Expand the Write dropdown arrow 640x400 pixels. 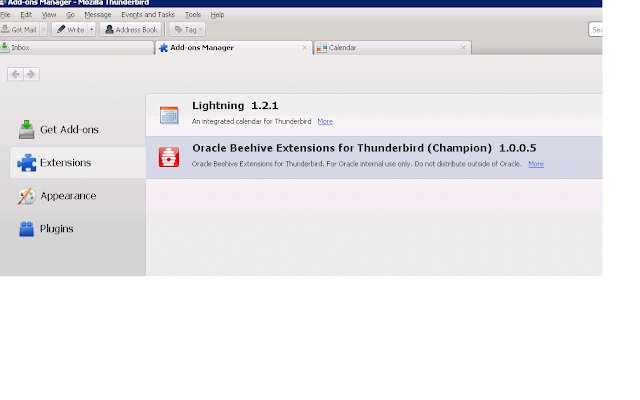point(91,29)
